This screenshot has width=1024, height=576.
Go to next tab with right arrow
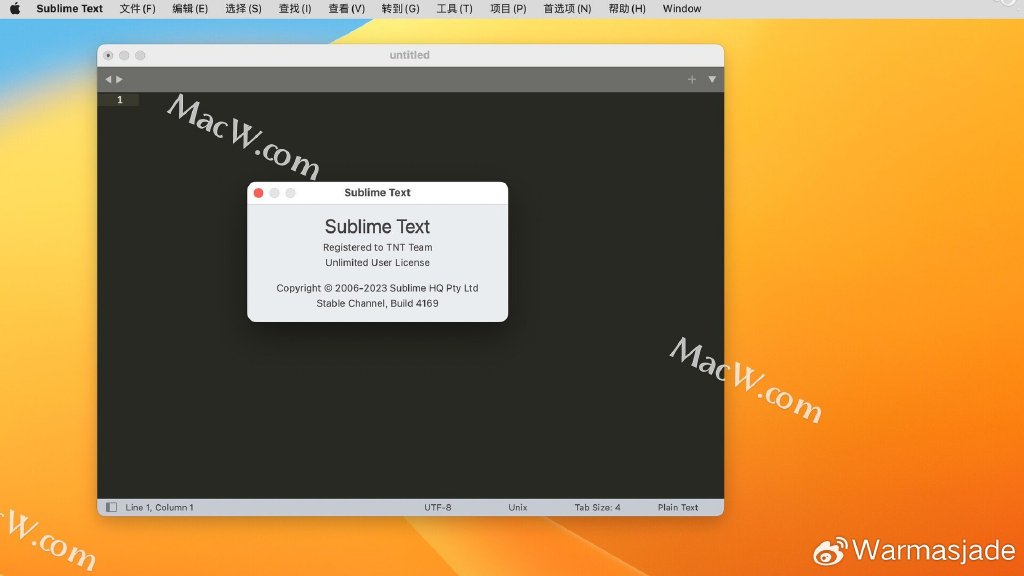click(x=120, y=80)
